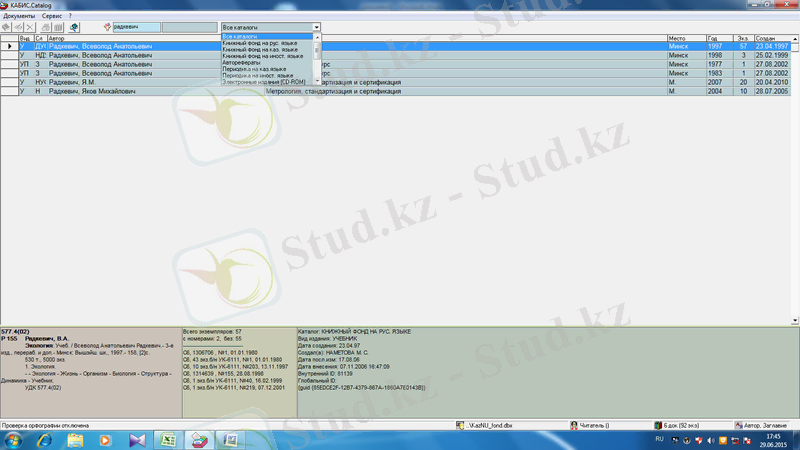Select Книжный фонд на каз. языке option
800x450 pixels.
pyautogui.click(x=267, y=49)
